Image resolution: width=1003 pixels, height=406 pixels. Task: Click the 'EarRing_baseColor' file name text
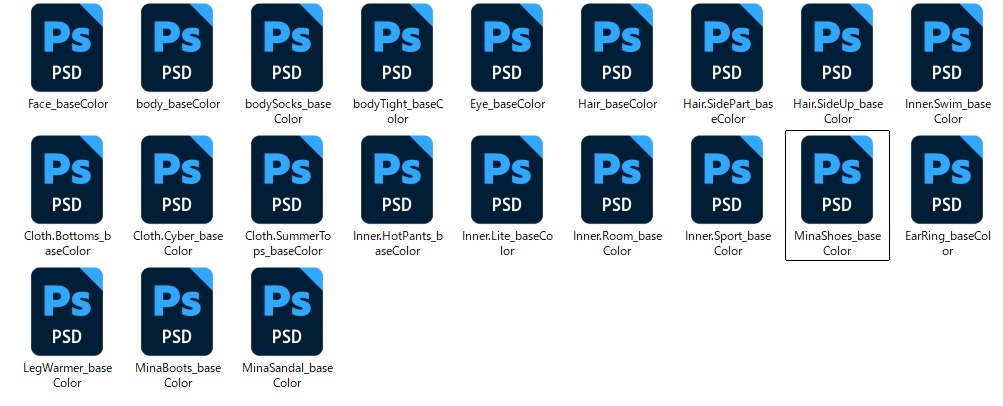click(948, 244)
